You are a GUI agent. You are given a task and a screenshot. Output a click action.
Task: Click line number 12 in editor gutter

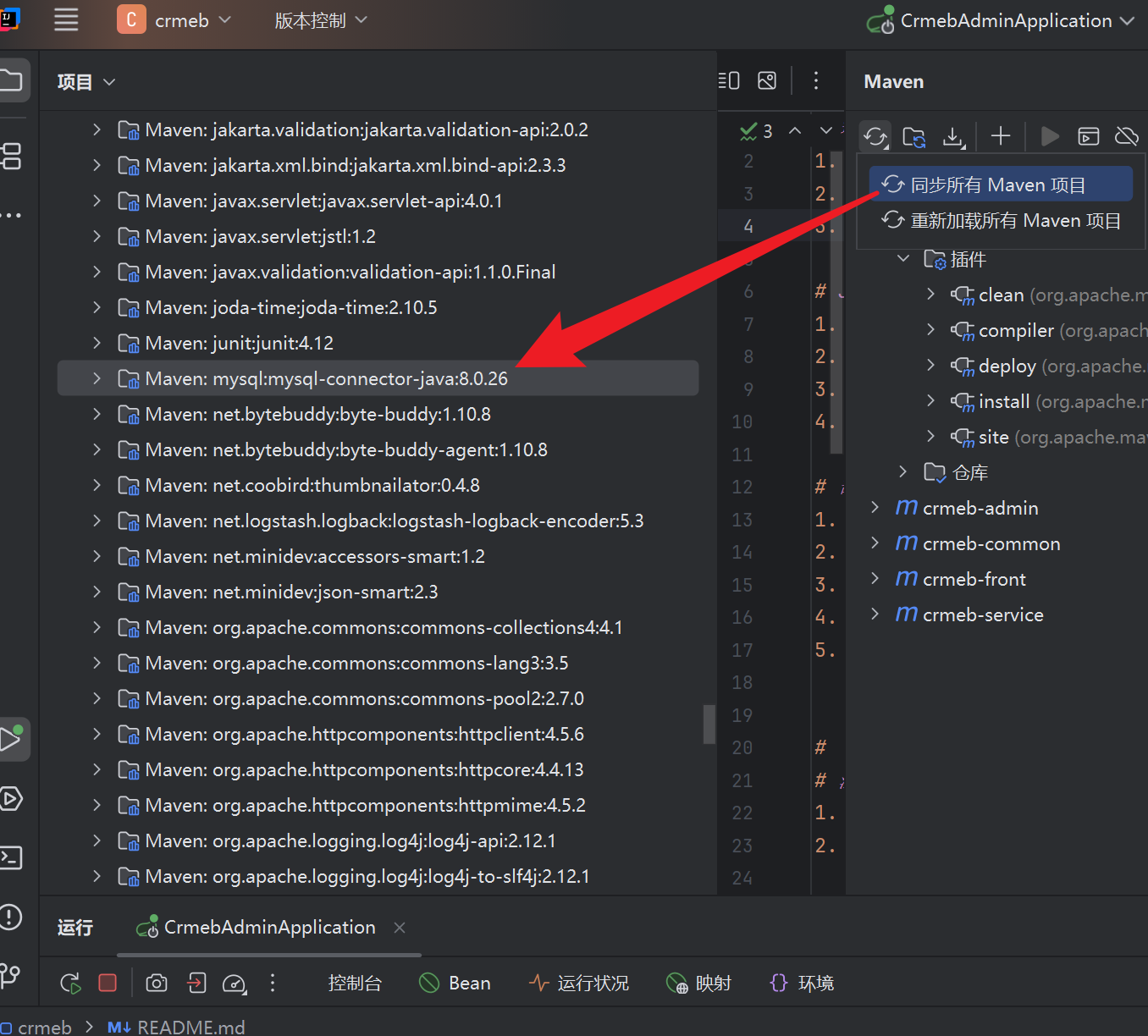point(742,487)
